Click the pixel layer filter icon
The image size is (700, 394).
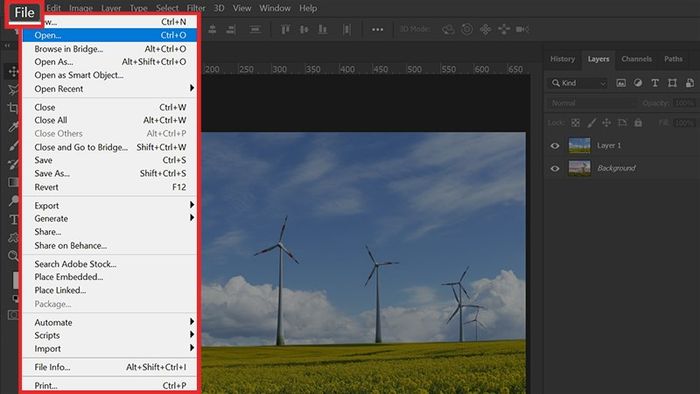click(x=621, y=83)
